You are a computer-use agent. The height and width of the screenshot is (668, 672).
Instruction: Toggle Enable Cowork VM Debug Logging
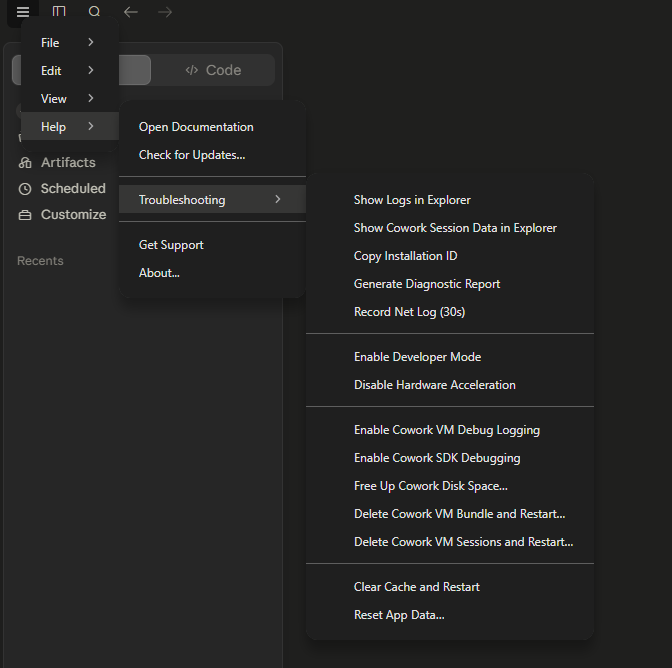(x=450, y=430)
